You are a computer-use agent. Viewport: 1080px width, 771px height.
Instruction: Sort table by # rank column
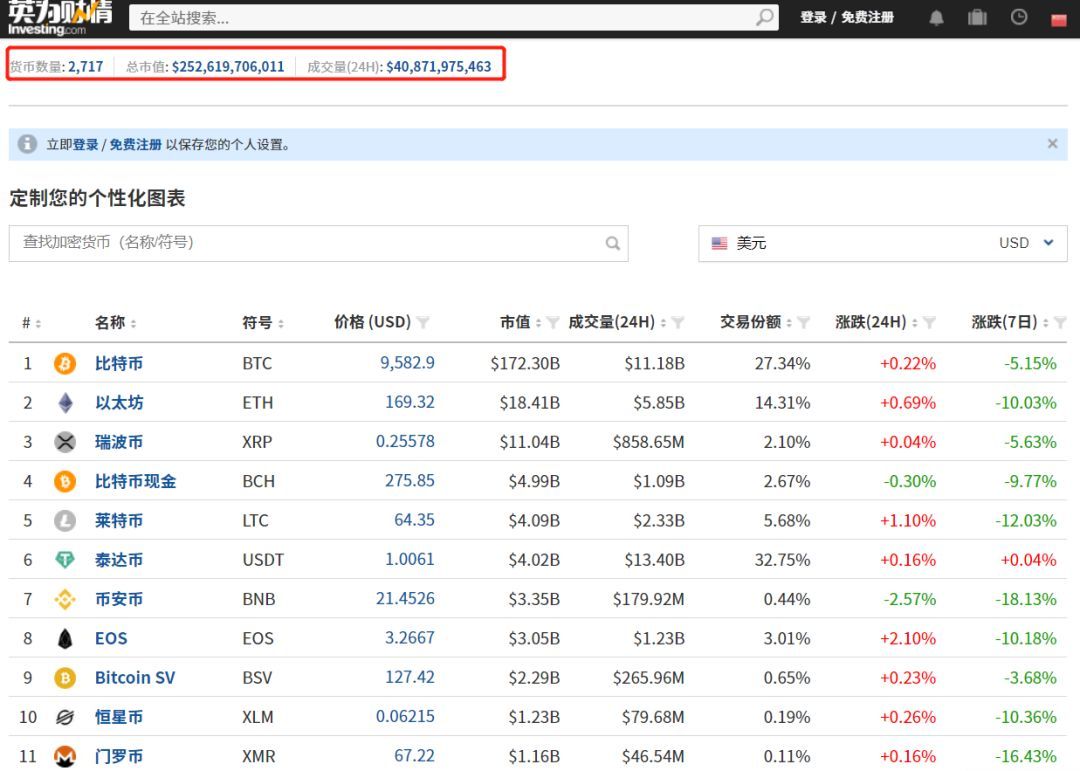tap(31, 322)
